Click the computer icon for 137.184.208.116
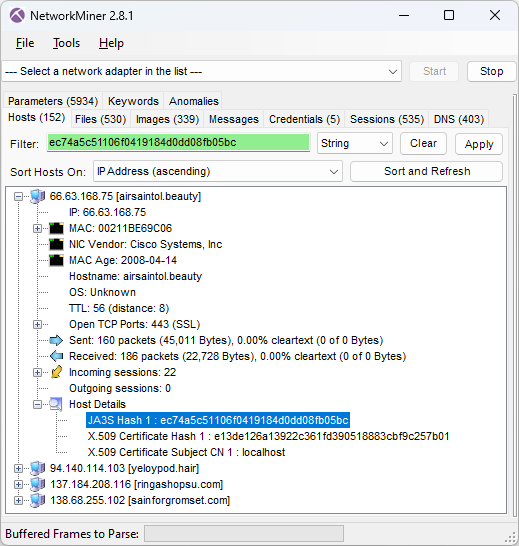Screen dimensions: 519x546 click(x=37, y=484)
